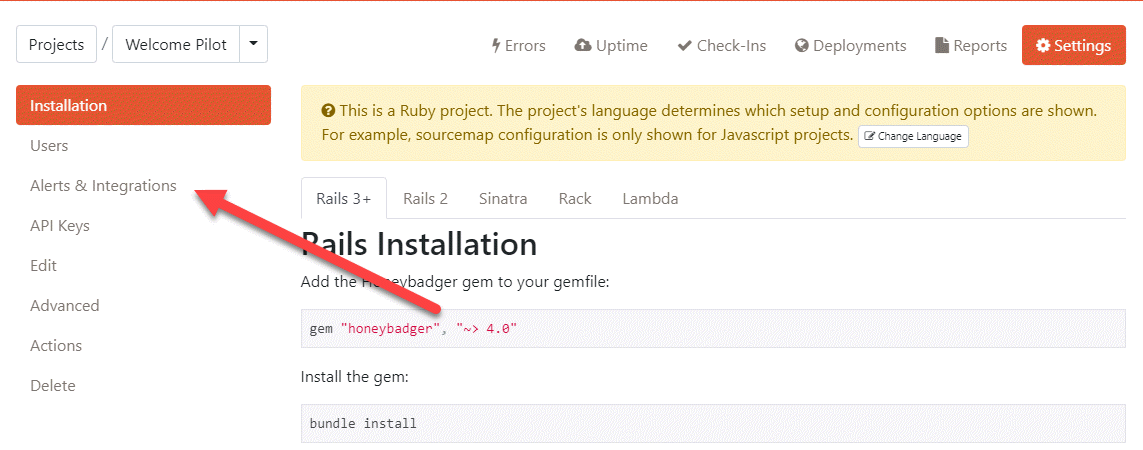The image size is (1143, 450).
Task: Click the orange Settings gear button
Action: point(1073,46)
